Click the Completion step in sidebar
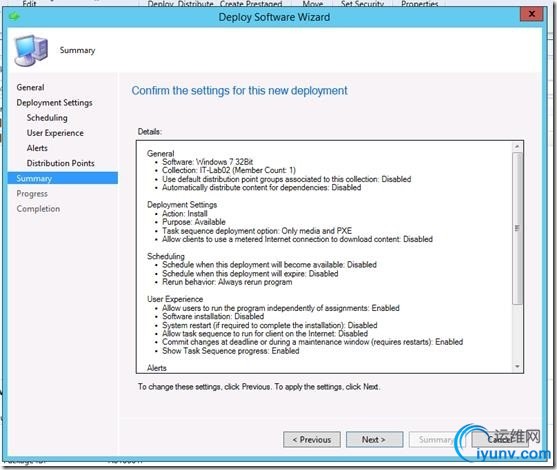The width and height of the screenshot is (557, 470). coord(38,209)
